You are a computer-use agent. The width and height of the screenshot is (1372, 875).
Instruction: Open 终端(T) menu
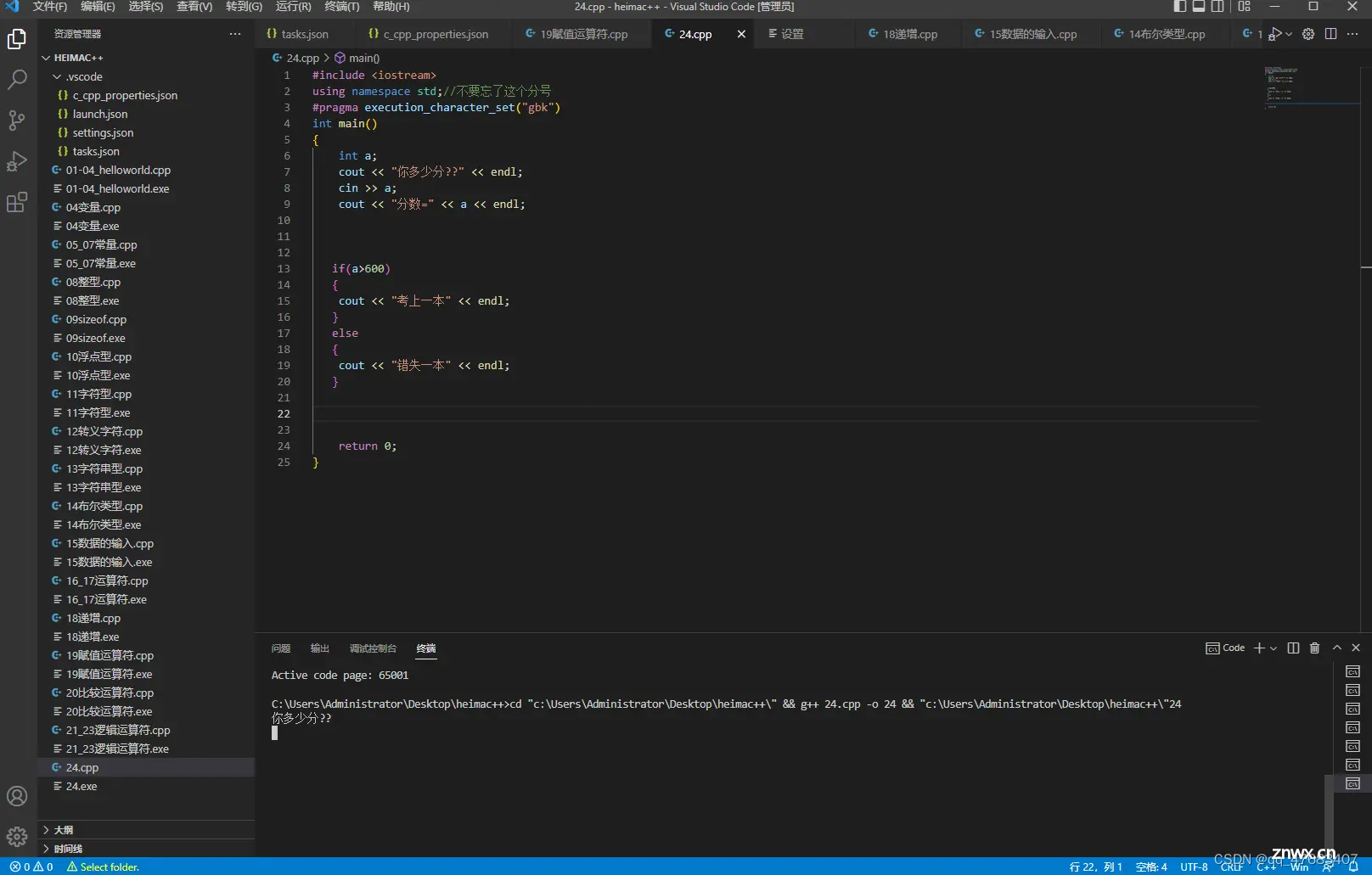pyautogui.click(x=342, y=7)
